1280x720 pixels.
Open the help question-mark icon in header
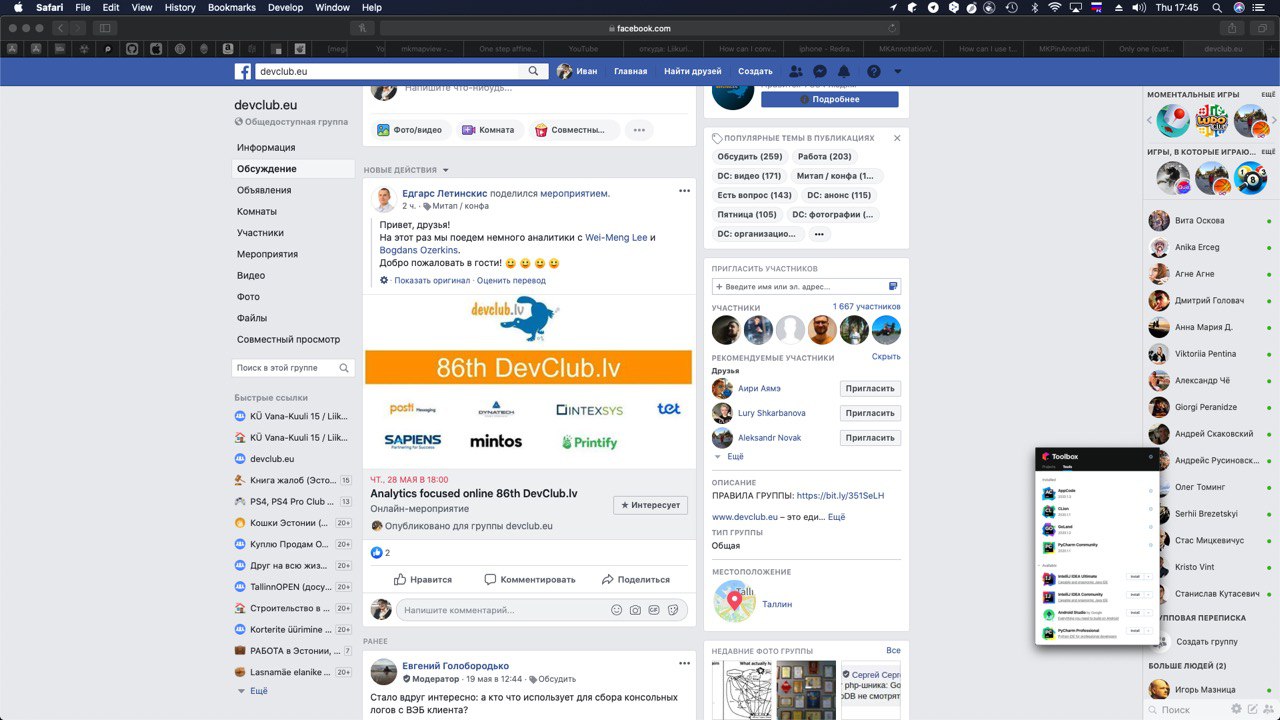pos(874,71)
